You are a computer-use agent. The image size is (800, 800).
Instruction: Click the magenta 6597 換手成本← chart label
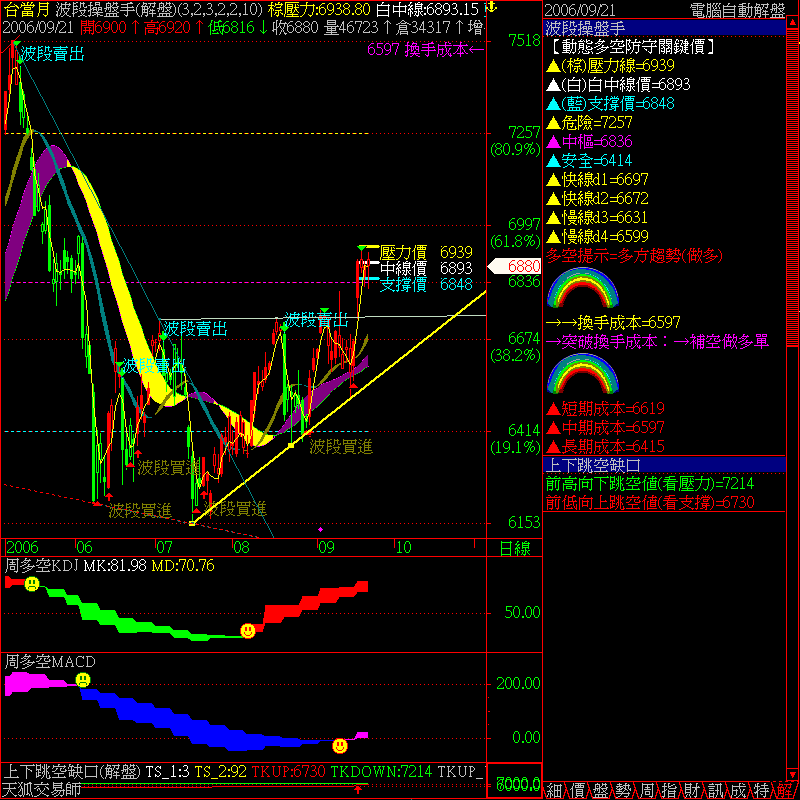pyautogui.click(x=425, y=49)
